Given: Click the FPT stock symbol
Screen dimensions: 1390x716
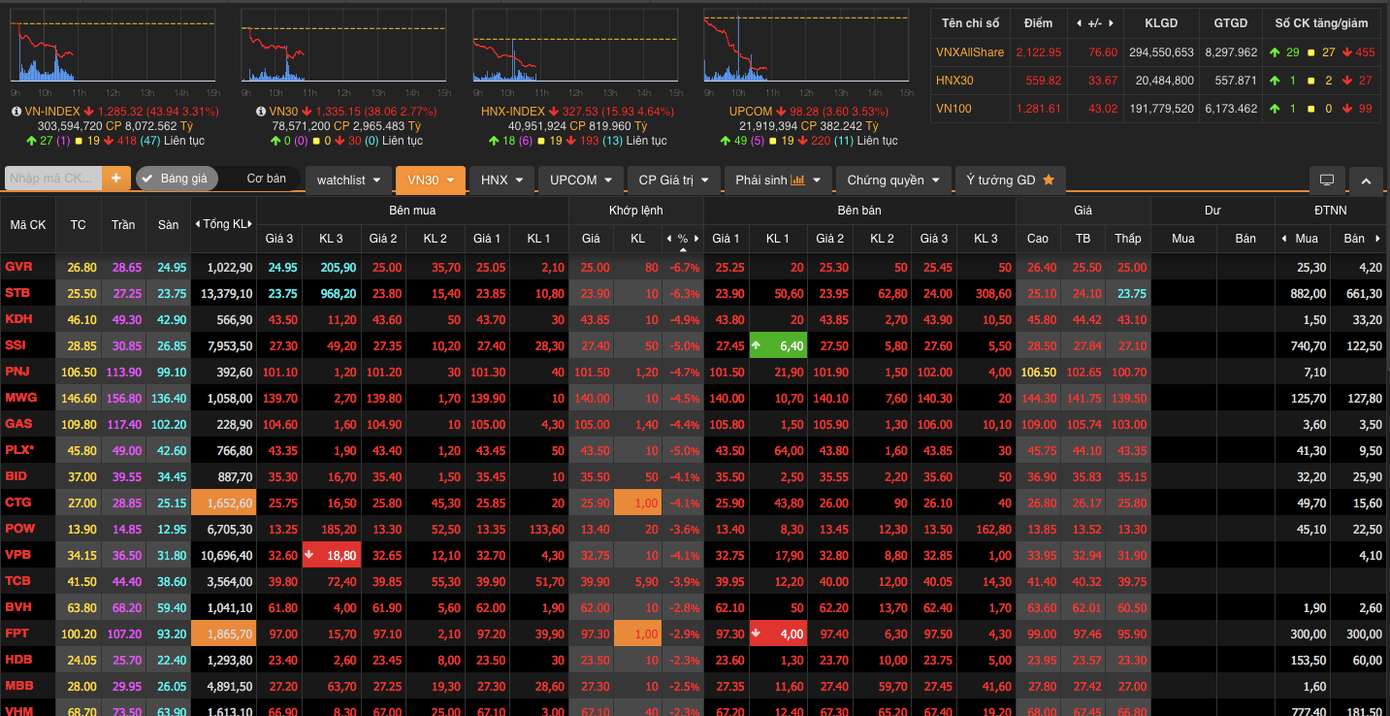Looking at the screenshot, I should tap(18, 633).
